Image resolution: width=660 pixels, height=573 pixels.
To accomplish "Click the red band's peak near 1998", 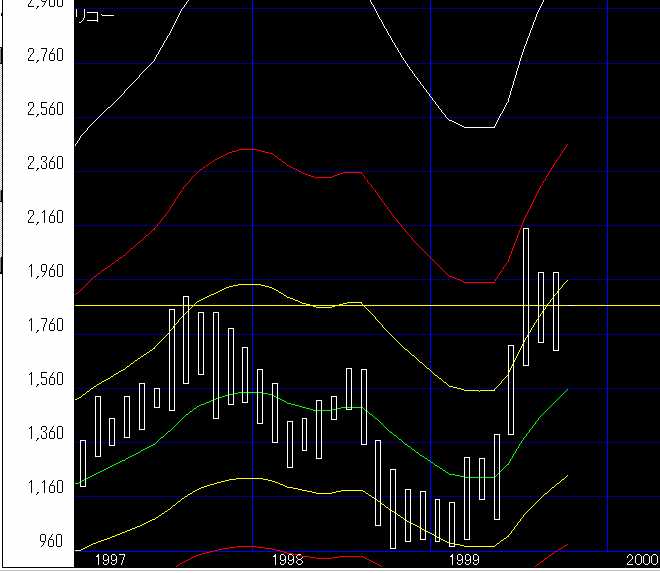I will (247, 149).
